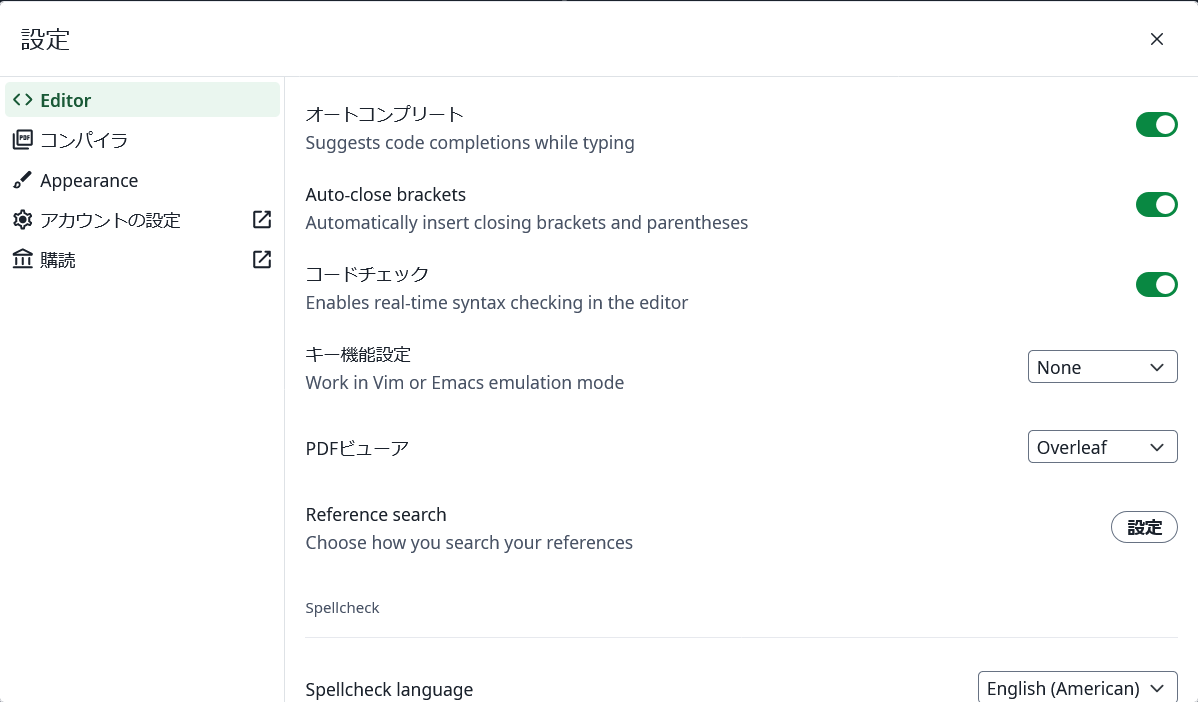Open the Spellcheck language dropdown

point(1076,688)
